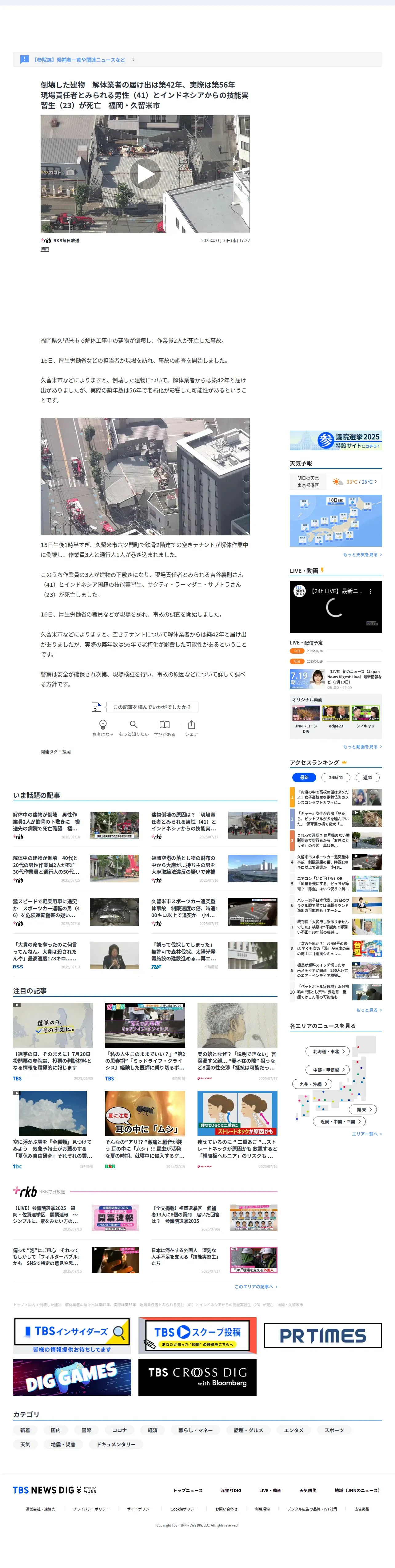
Task: Open the YouTube live player's three-dot menu
Action: pos(370,591)
